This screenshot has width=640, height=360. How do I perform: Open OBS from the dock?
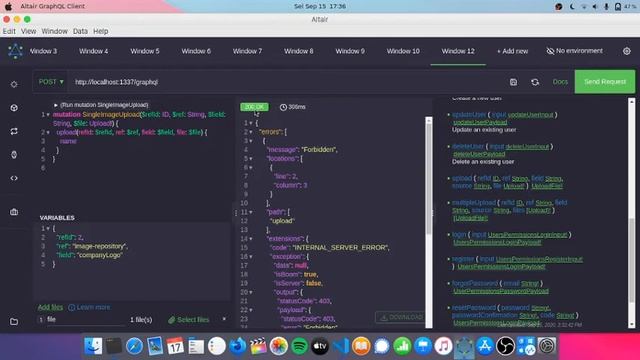[505, 346]
